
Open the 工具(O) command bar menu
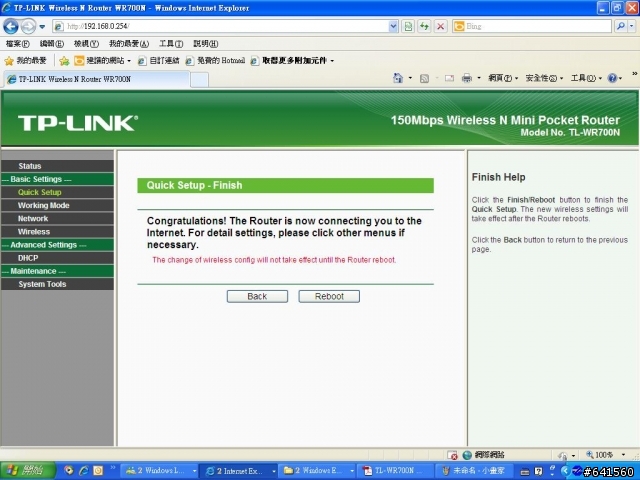586,78
